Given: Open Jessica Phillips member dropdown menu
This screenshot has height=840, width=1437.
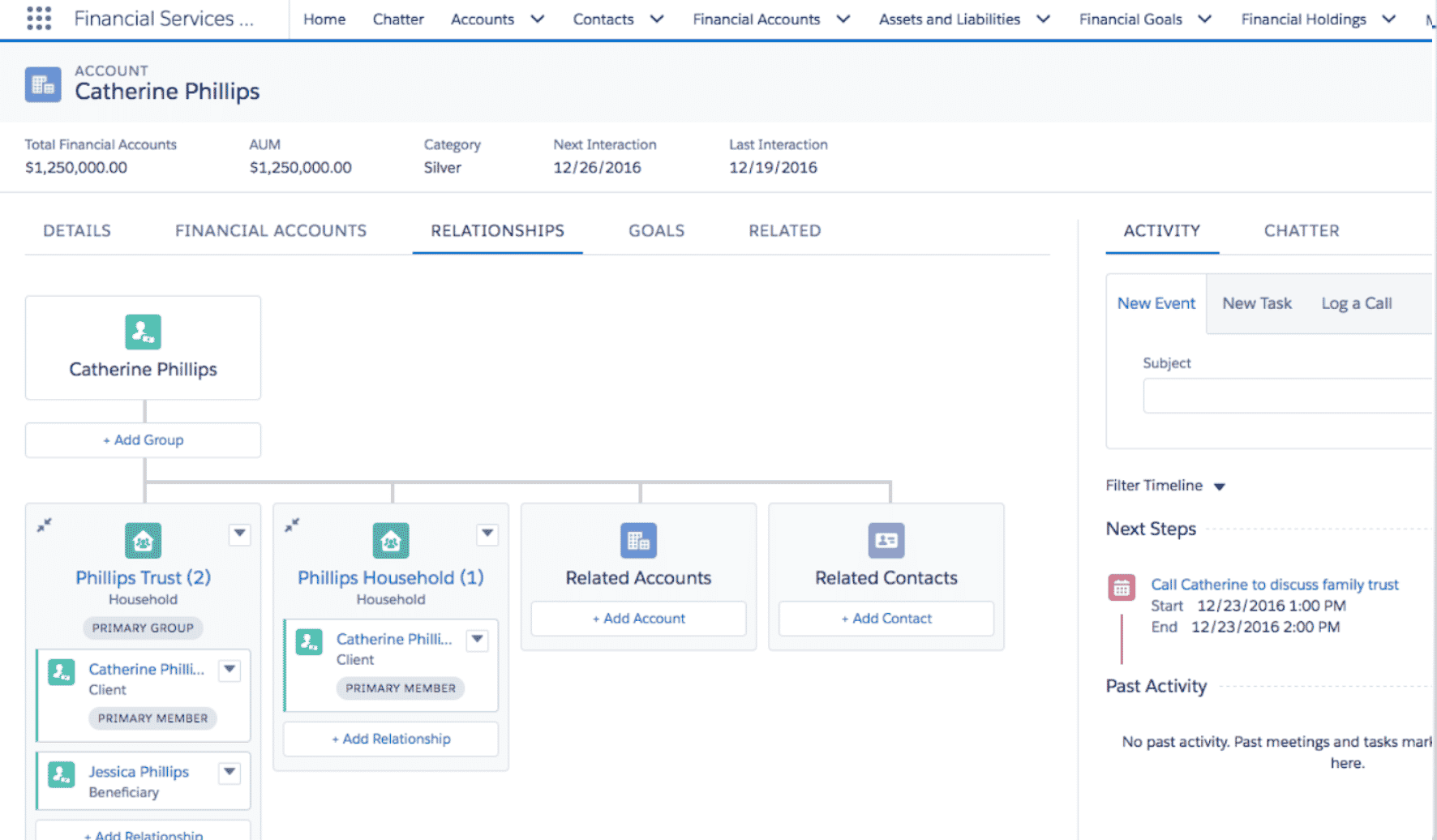Looking at the screenshot, I should (230, 772).
